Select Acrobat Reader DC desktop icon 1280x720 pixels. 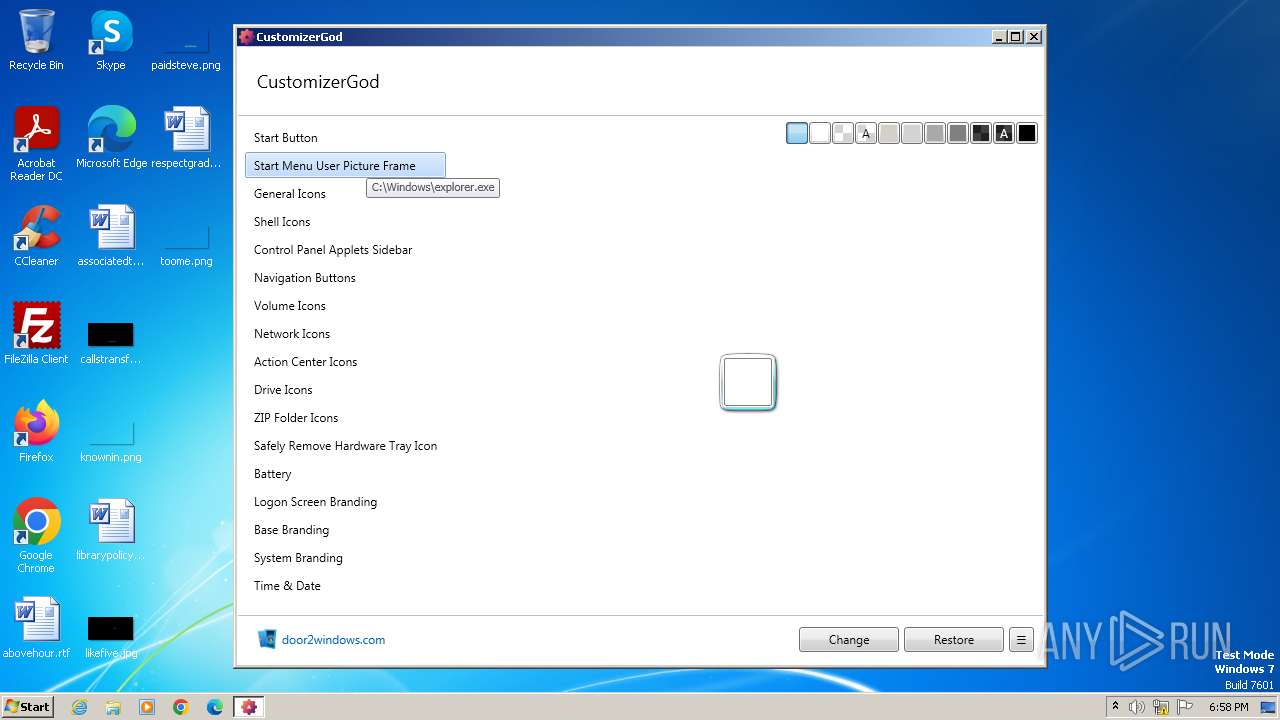[36, 144]
